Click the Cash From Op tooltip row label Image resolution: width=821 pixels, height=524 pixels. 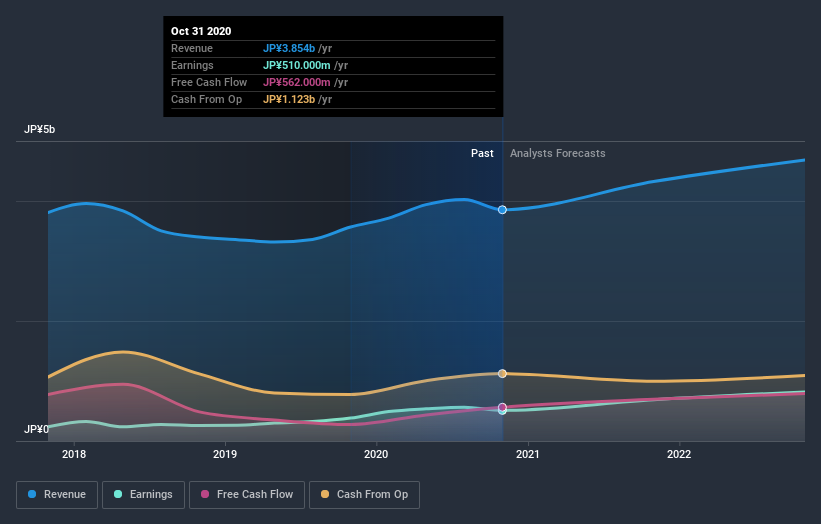tap(206, 99)
